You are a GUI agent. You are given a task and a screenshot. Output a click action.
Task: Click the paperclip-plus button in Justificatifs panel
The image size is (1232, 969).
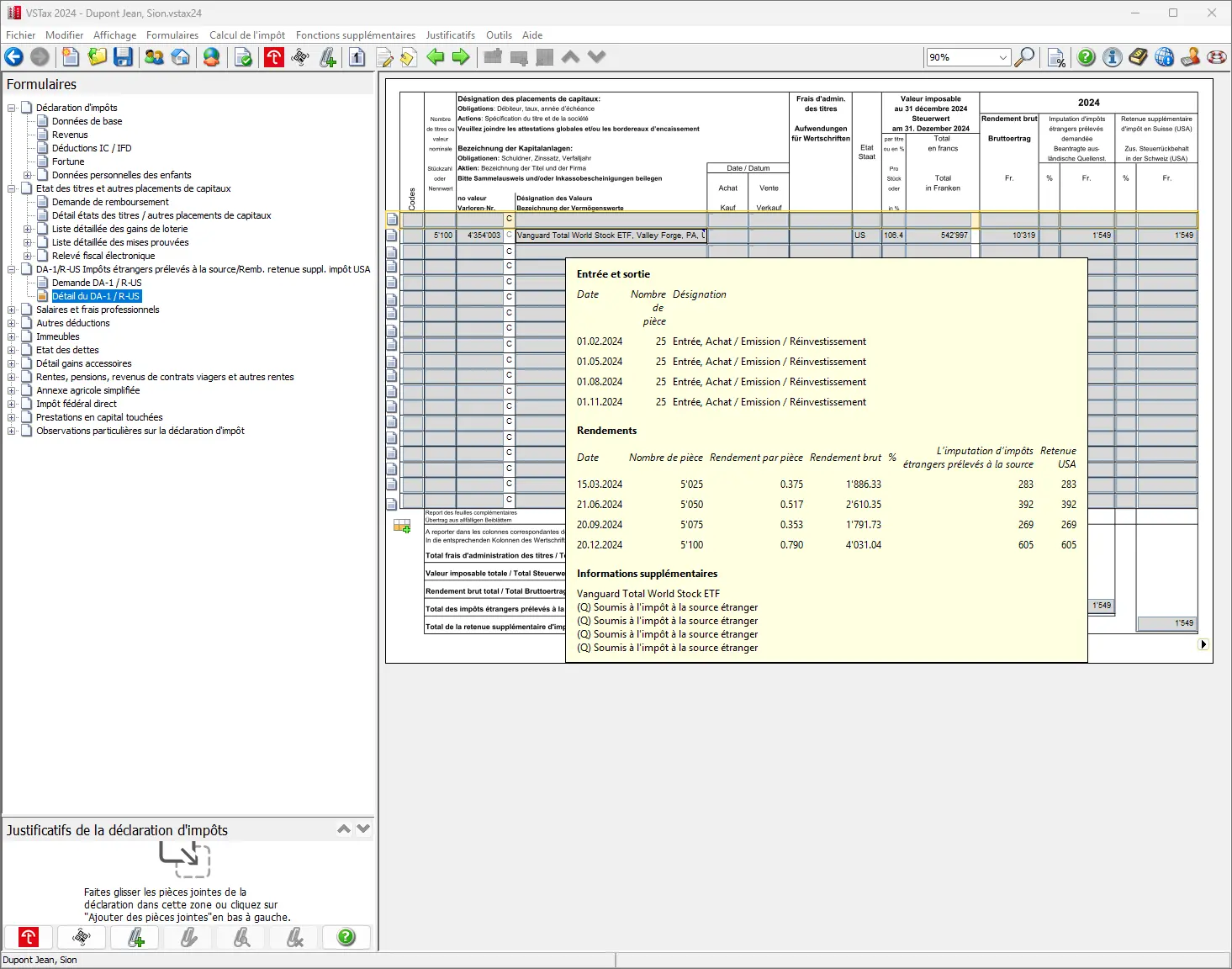click(x=135, y=937)
